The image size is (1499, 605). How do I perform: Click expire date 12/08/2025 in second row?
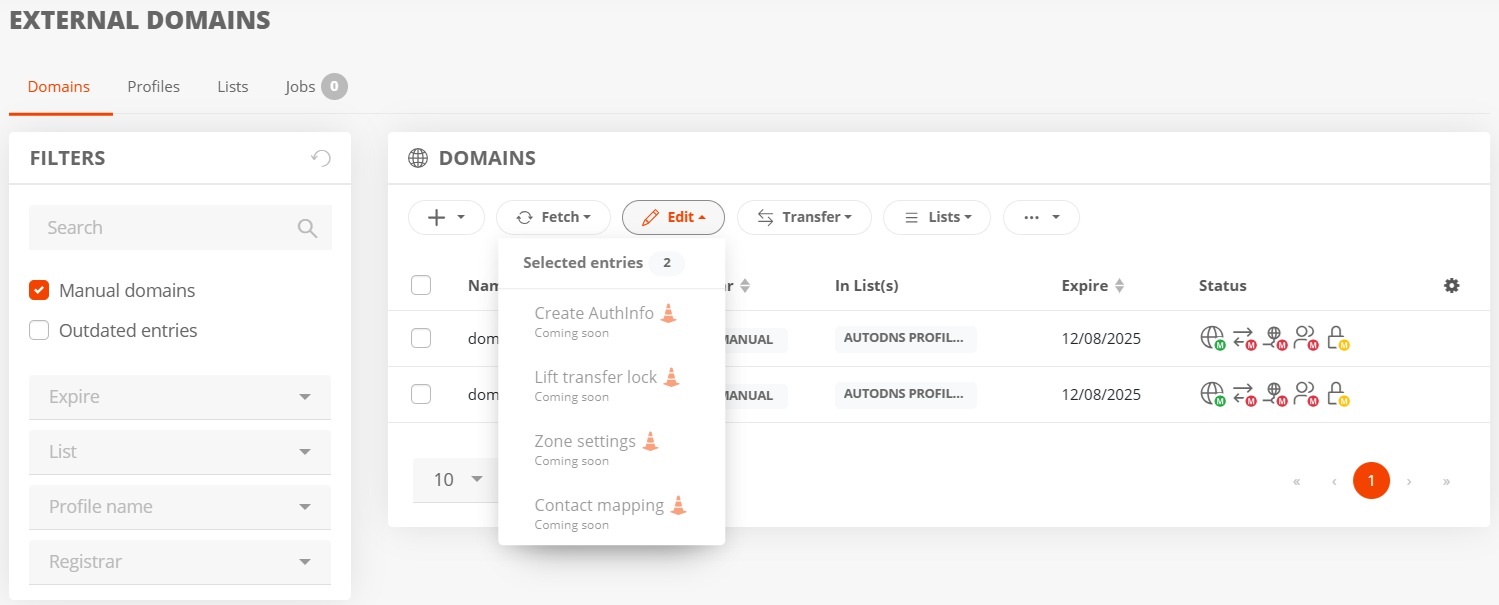pos(1101,395)
